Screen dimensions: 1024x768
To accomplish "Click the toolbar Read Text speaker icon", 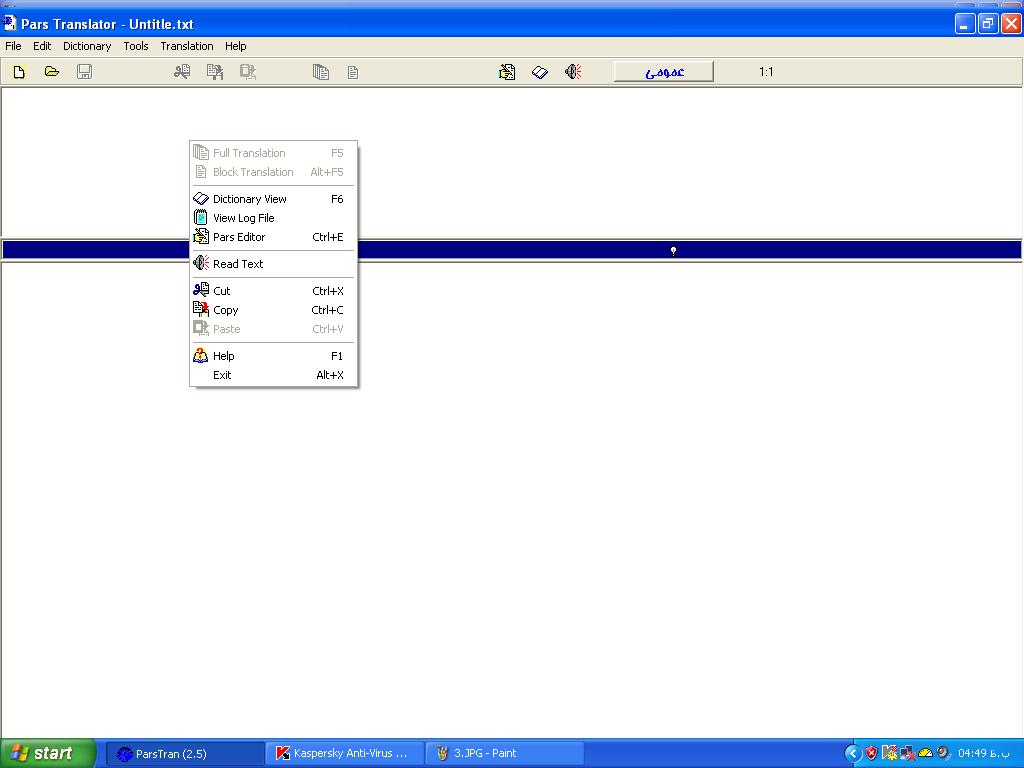I will tap(573, 72).
